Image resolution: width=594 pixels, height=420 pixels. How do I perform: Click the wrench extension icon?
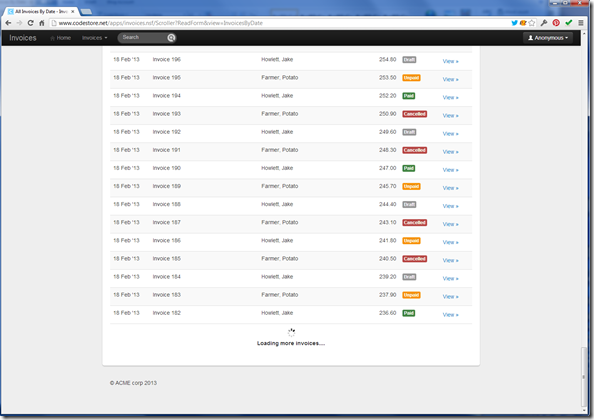tap(544, 23)
